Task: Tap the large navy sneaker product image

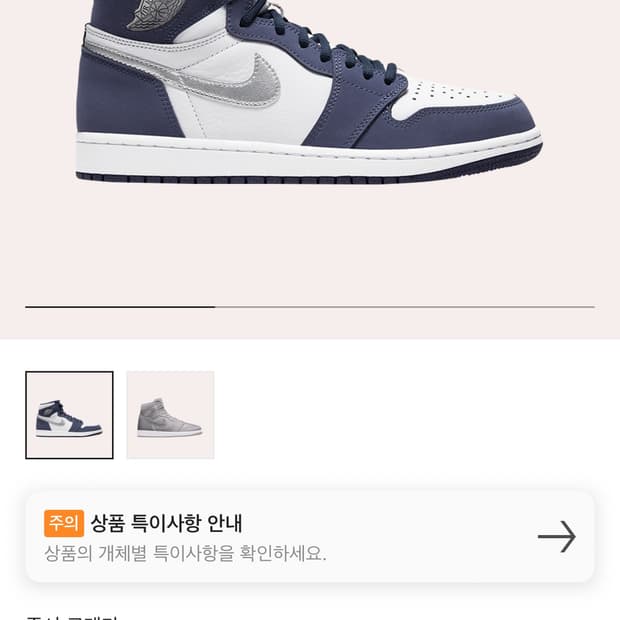Action: pyautogui.click(x=308, y=92)
